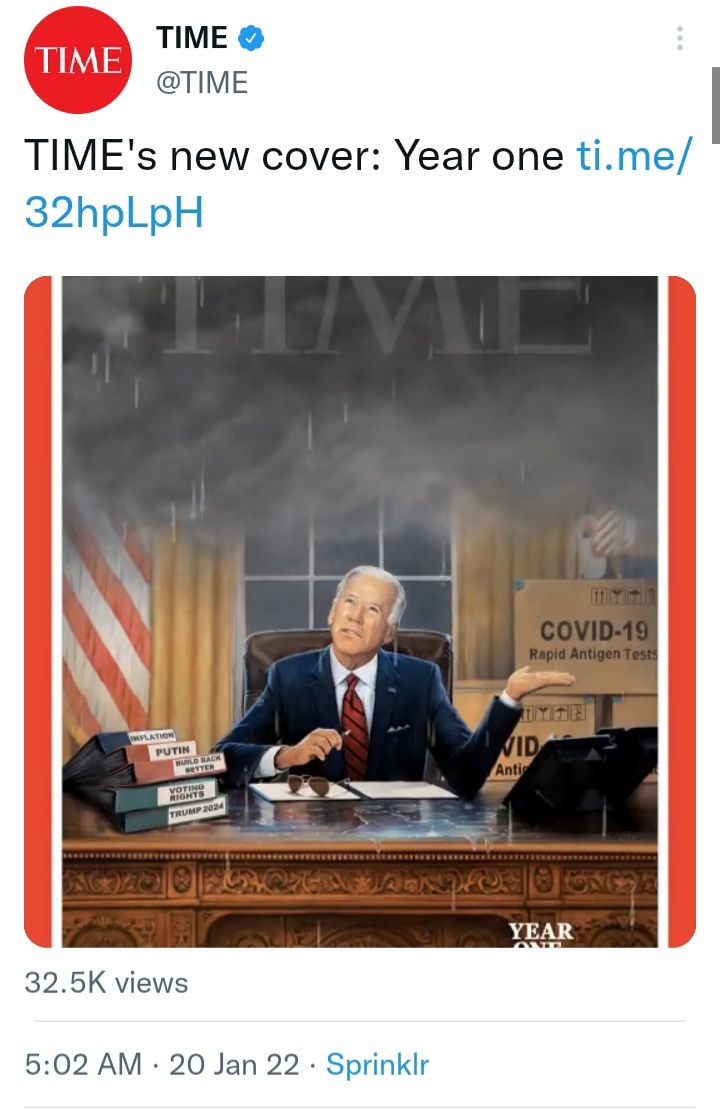The height and width of the screenshot is (1110, 720).
Task: Click the faded TIME masthead on cover
Action: (375, 315)
